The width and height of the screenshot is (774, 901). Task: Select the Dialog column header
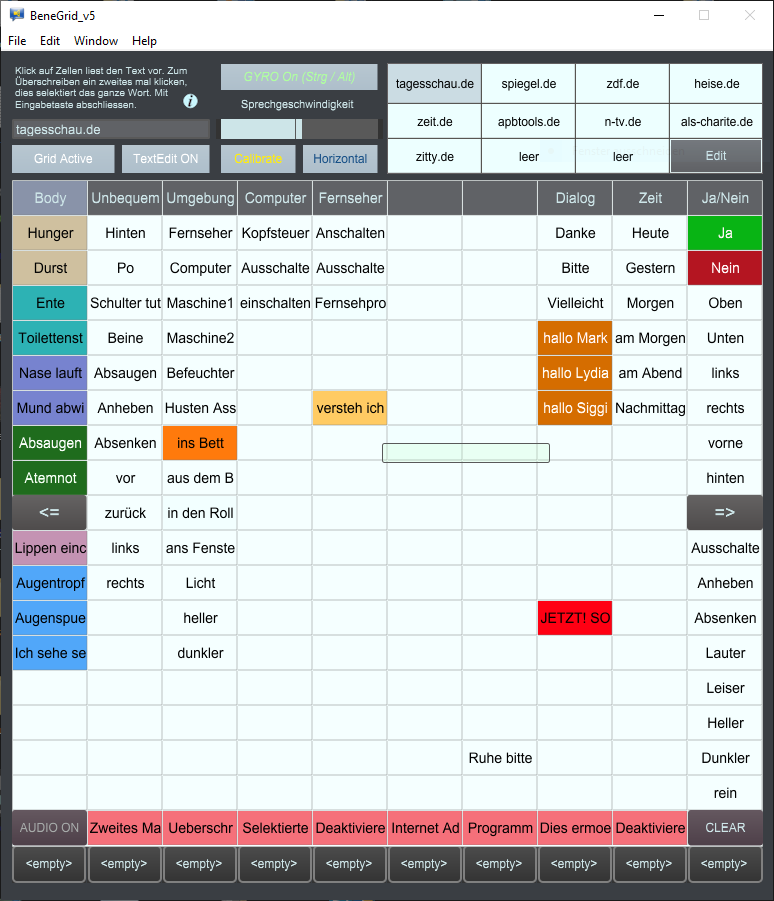[x=575, y=198]
